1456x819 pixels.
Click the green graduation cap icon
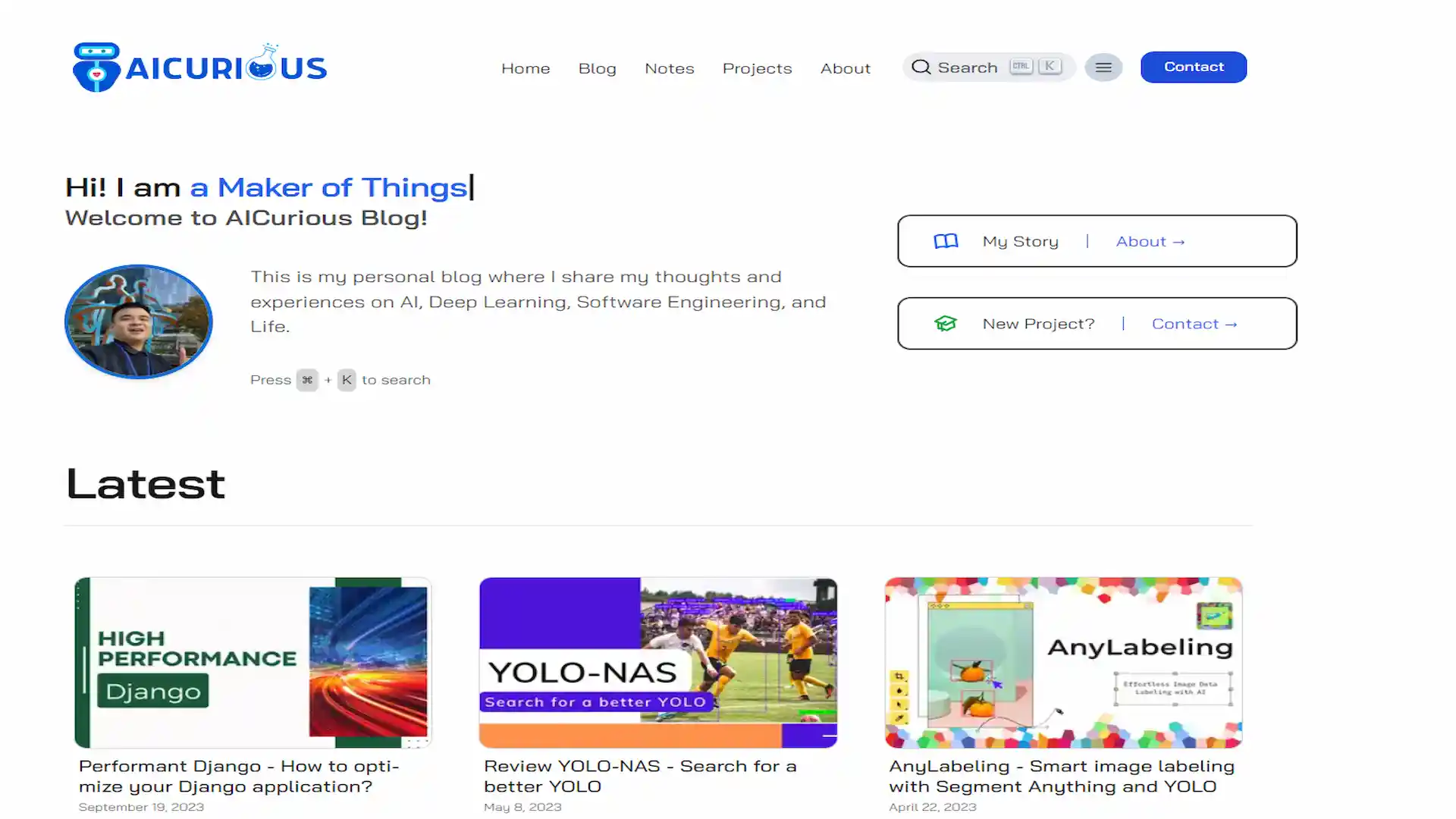pos(946,324)
